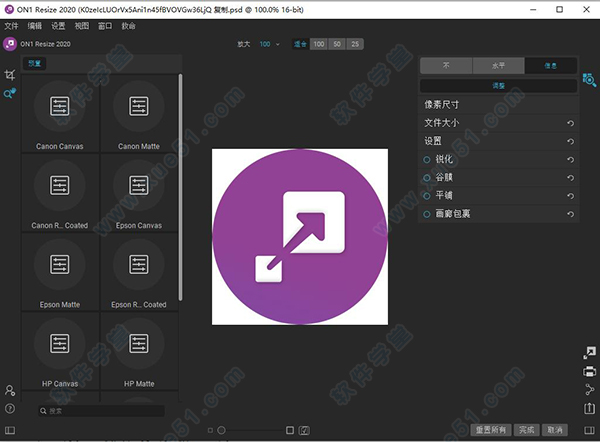
Task: Click the Resize module icon on the right
Action: coord(589,352)
